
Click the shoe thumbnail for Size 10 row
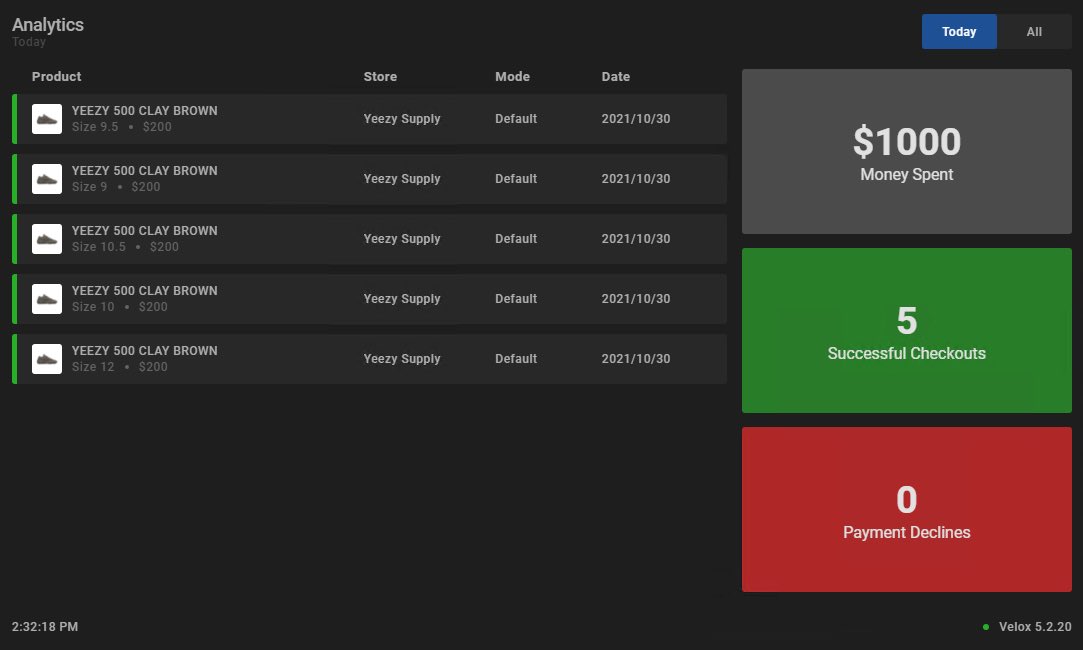coord(47,299)
